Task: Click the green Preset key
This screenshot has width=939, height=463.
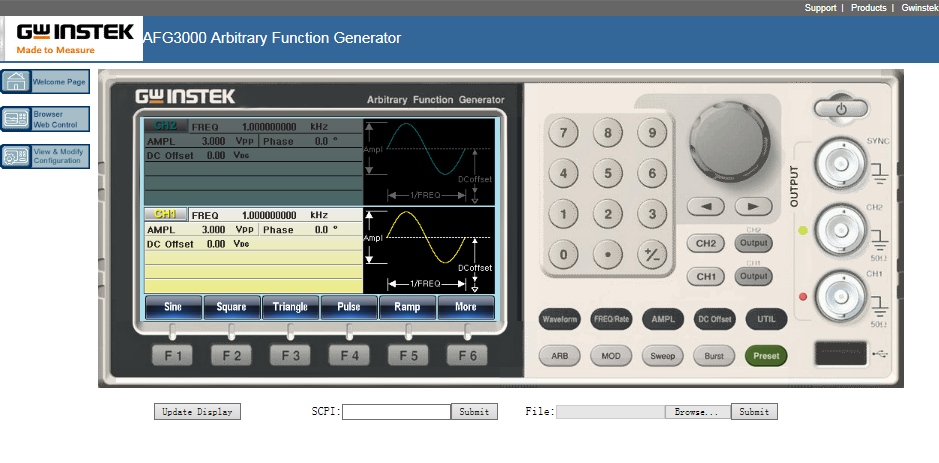Action: coord(766,356)
